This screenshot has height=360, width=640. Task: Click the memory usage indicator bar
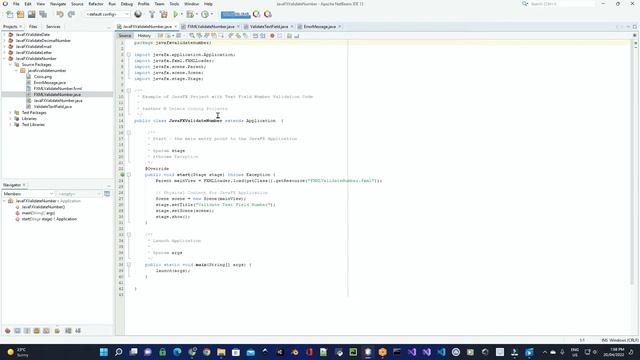point(236,14)
